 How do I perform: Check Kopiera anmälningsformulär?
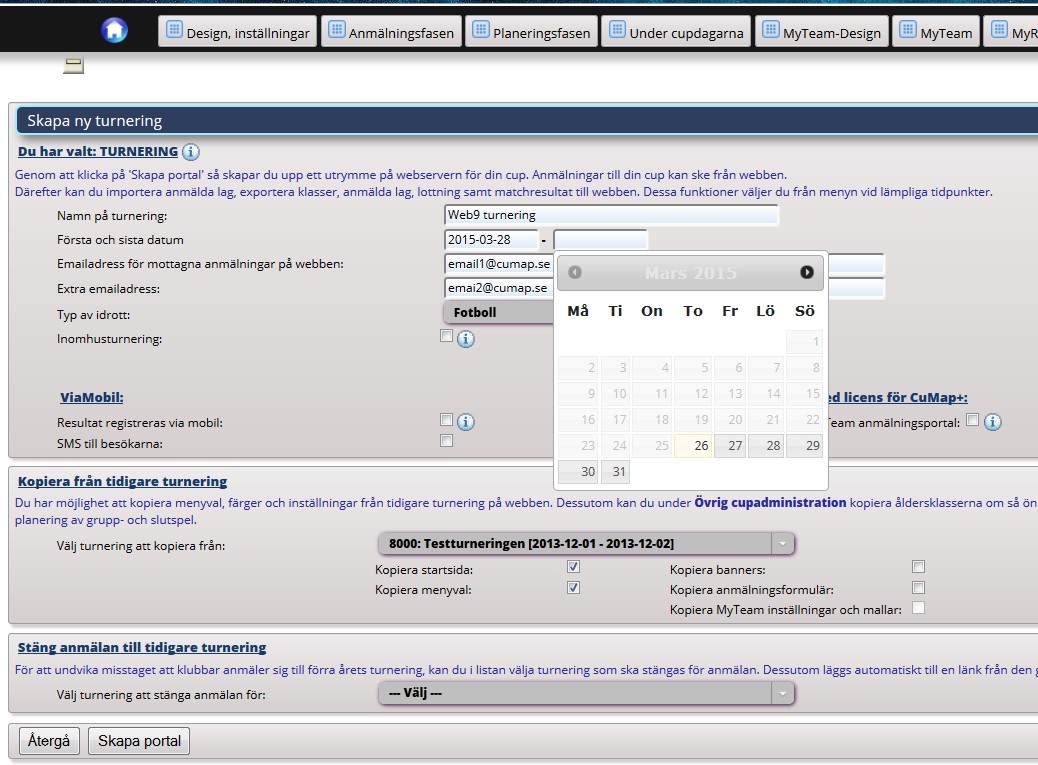click(x=918, y=588)
